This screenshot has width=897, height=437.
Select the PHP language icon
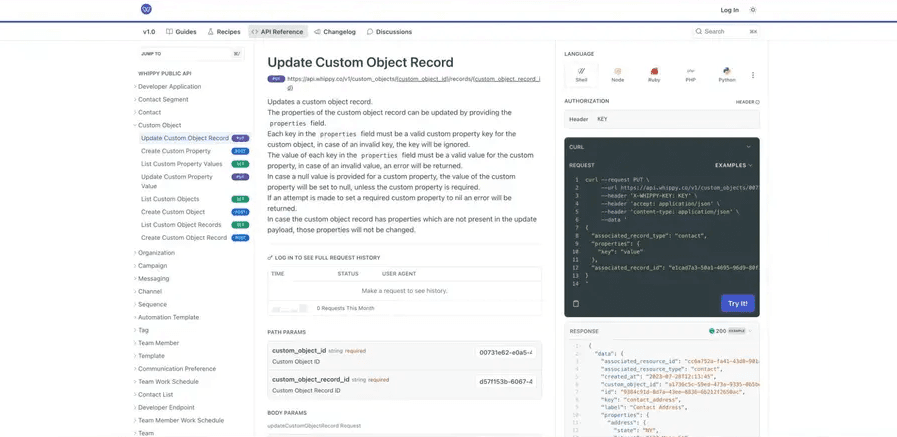coord(690,75)
